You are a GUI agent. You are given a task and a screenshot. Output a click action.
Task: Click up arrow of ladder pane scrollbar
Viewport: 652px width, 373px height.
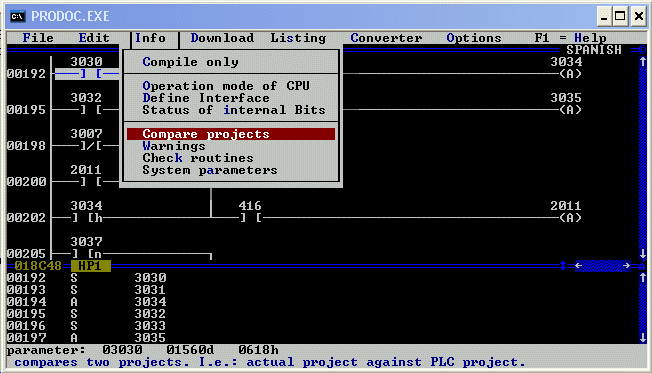643,62
